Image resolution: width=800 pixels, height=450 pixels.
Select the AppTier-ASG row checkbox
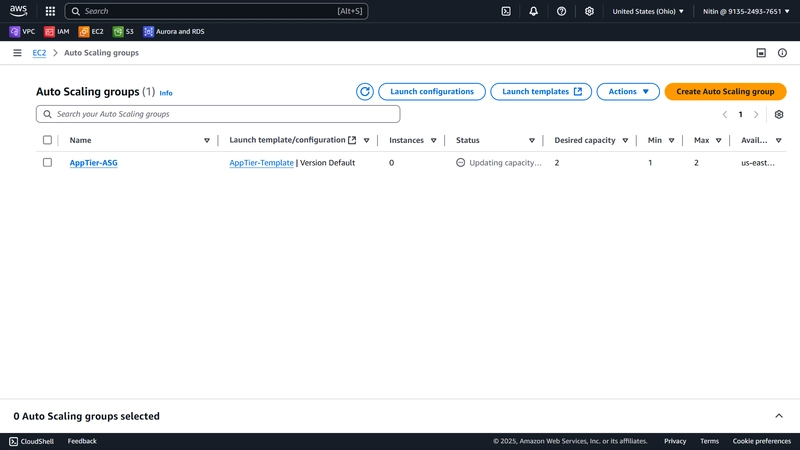(47, 162)
